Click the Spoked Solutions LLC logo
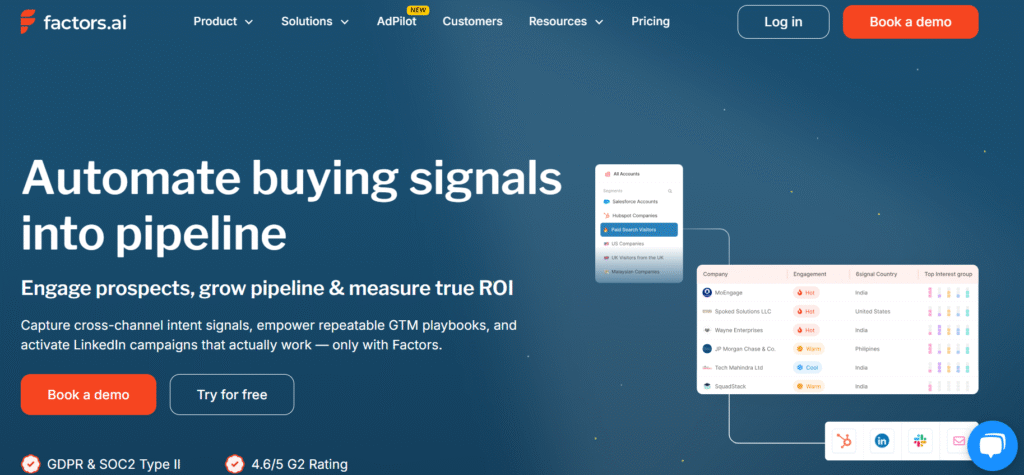Viewport: 1024px width, 475px height. coord(707,312)
